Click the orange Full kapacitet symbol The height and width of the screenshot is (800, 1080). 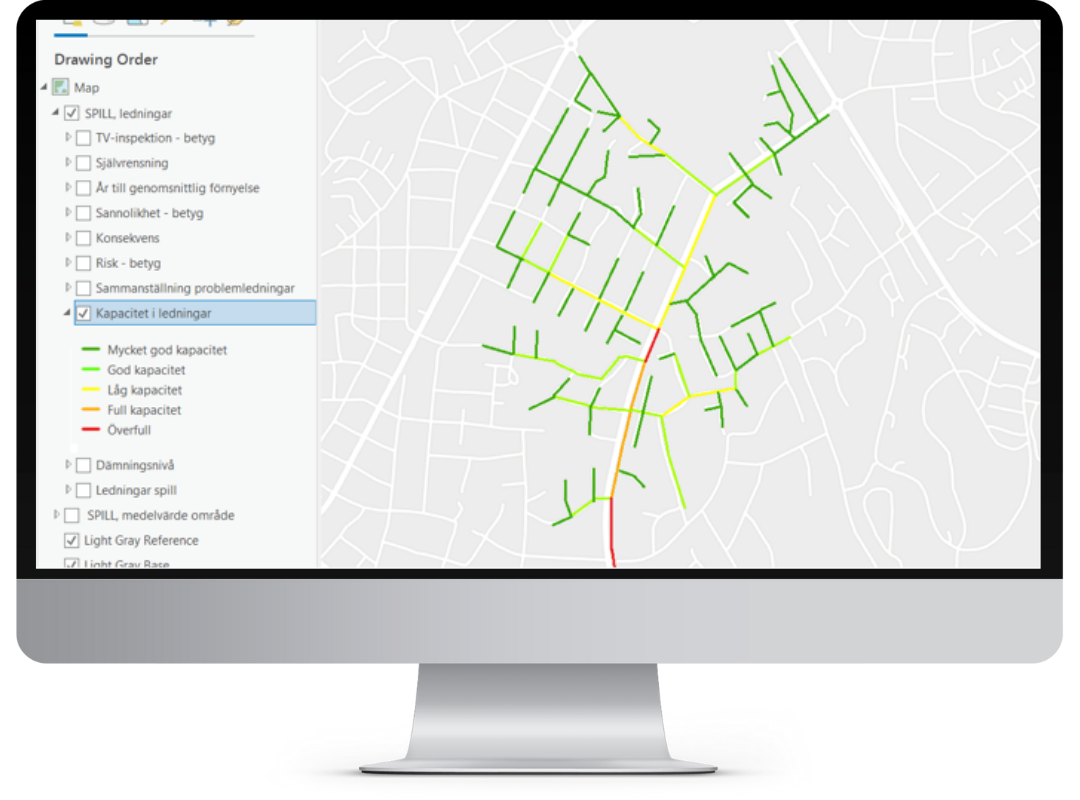coord(90,410)
